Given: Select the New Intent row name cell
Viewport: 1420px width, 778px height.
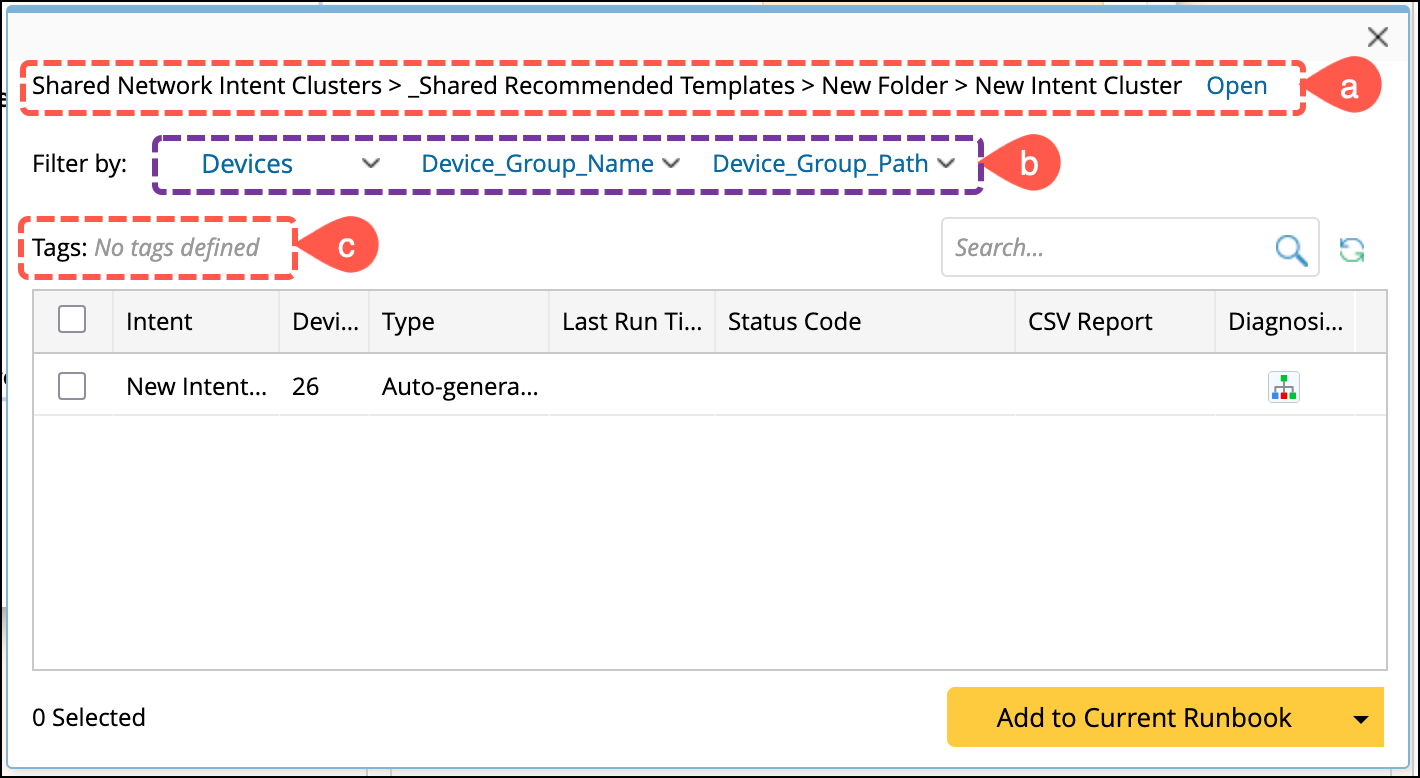Looking at the screenshot, I should (x=196, y=387).
